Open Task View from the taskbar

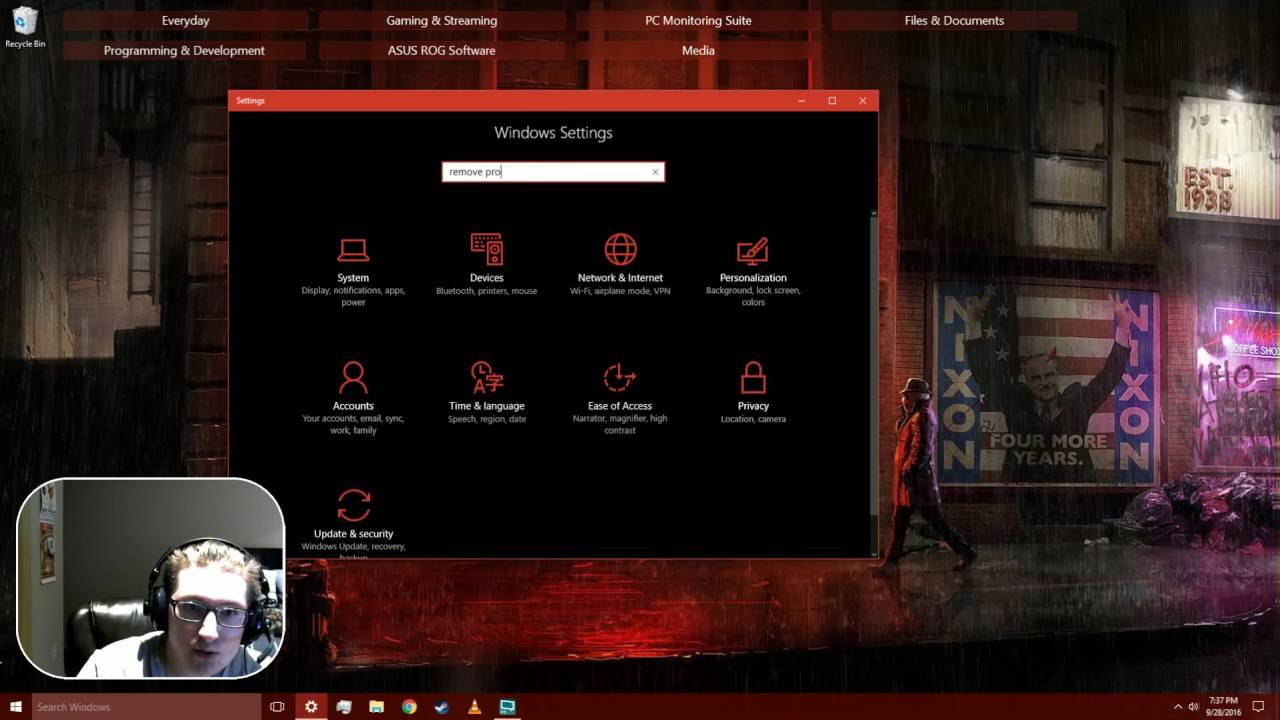pos(277,707)
